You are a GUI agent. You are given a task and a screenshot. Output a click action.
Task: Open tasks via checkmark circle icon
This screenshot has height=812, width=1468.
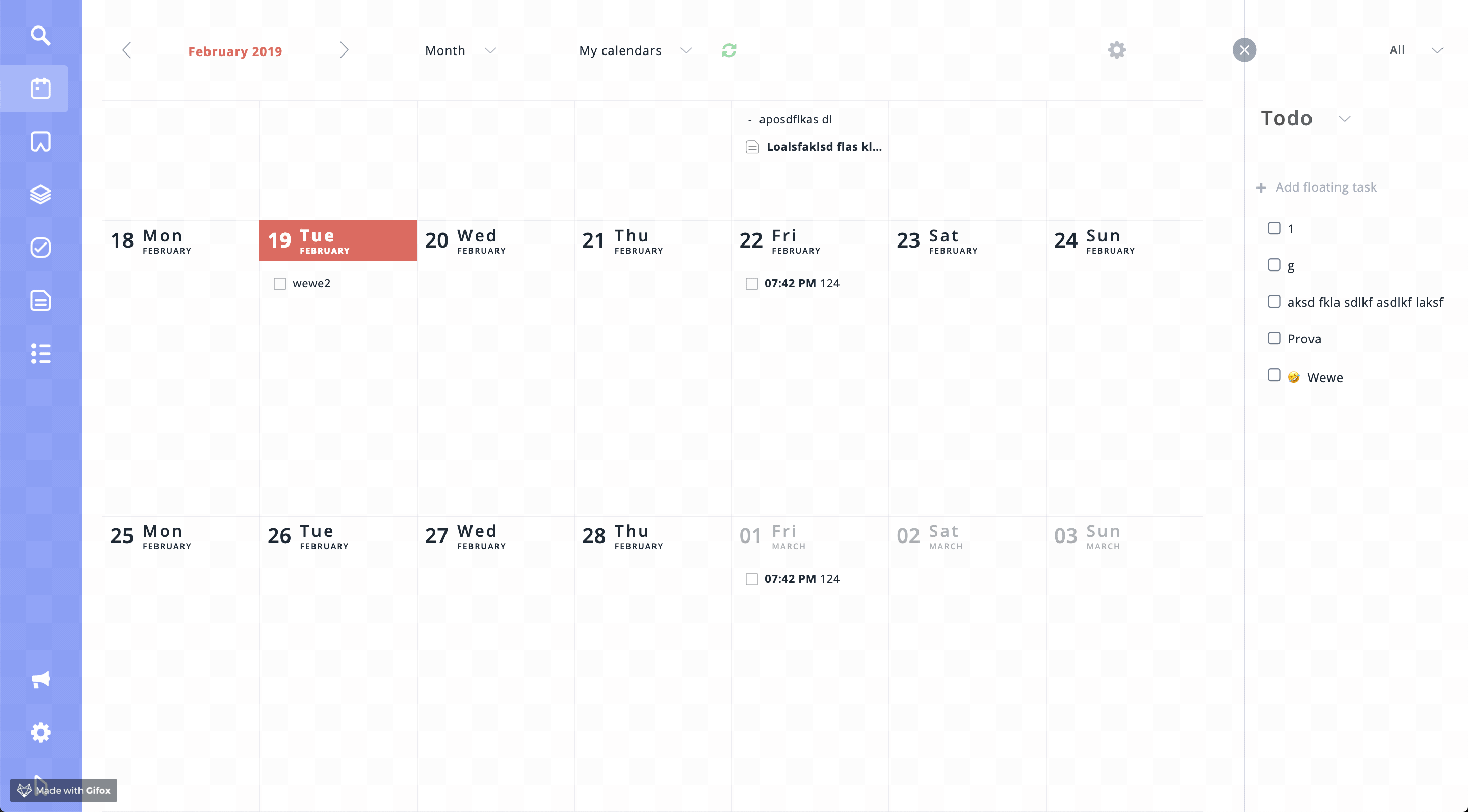point(40,248)
